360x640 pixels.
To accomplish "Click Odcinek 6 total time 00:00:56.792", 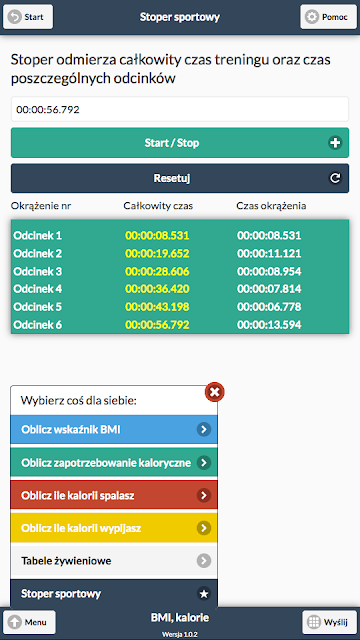I will (x=157, y=325).
